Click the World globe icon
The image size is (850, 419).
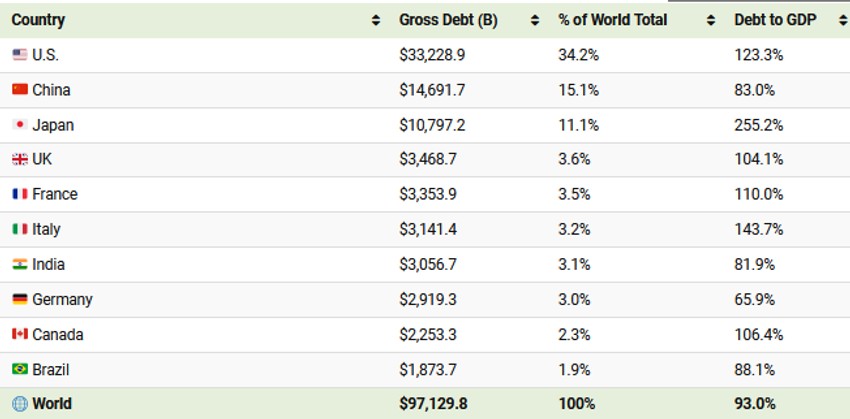pyautogui.click(x=20, y=404)
